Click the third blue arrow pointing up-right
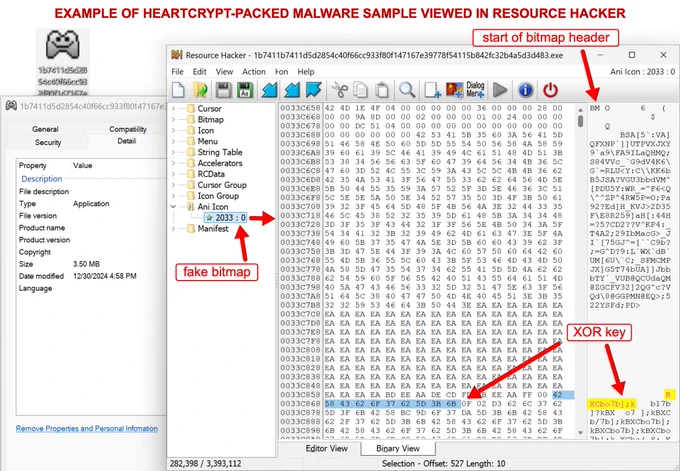This screenshot has width=680, height=471. pos(314,90)
